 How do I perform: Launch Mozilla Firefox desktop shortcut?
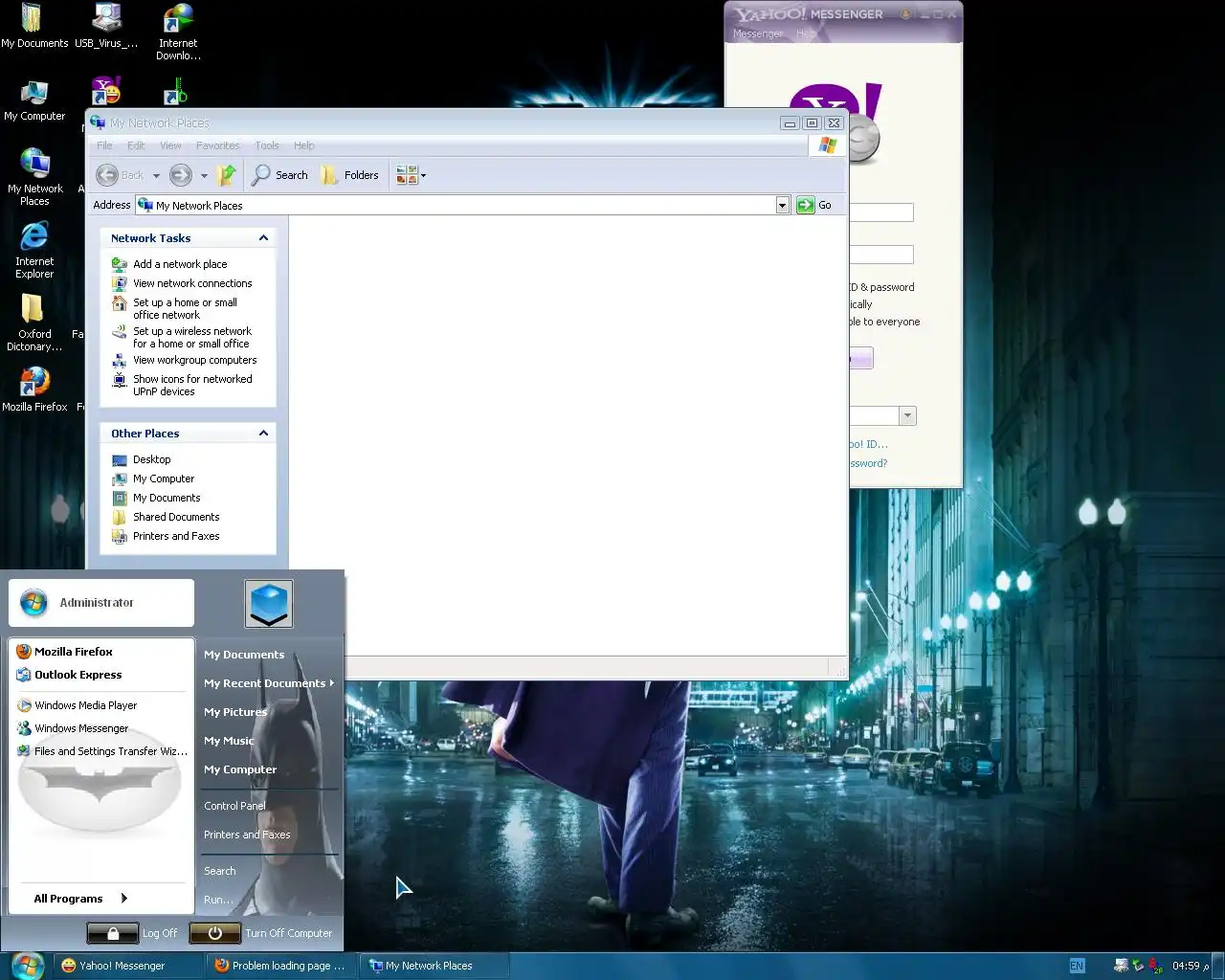click(34, 389)
